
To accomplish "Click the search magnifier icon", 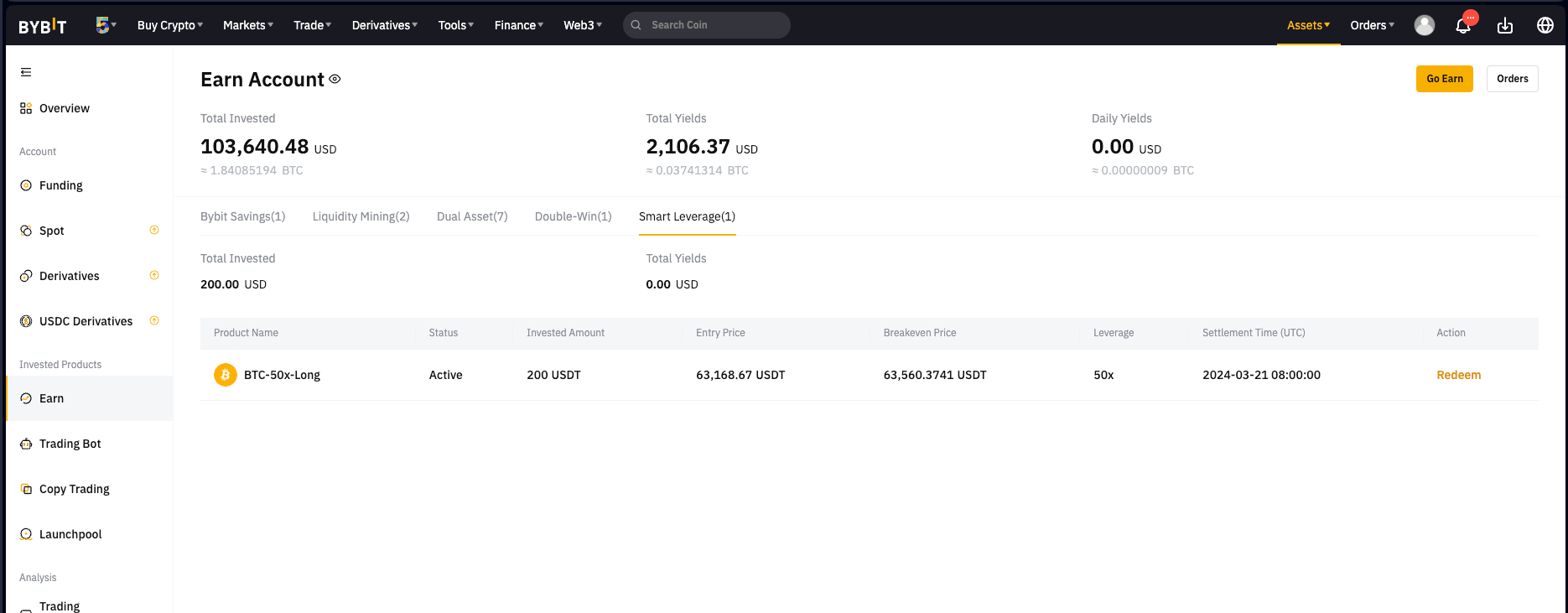I will point(636,25).
